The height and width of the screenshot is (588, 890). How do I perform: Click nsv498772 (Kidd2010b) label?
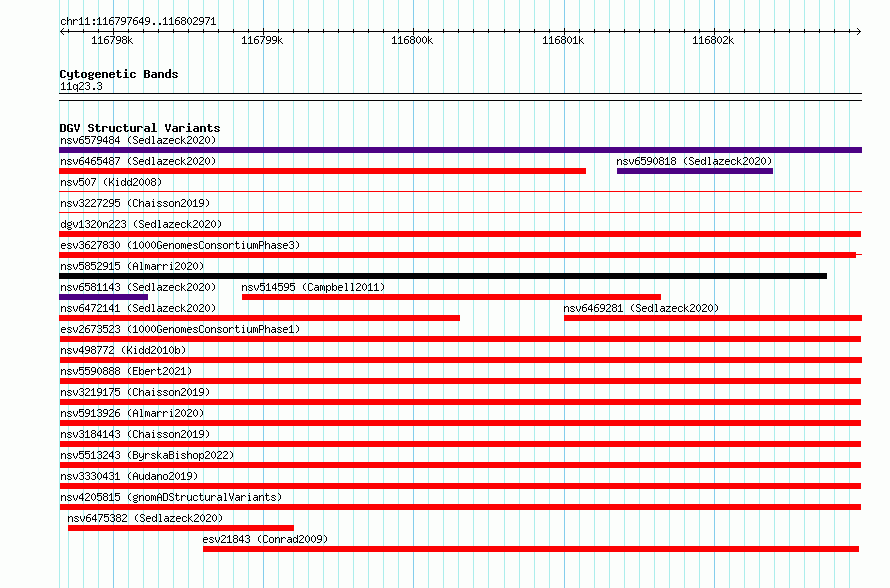123,350
